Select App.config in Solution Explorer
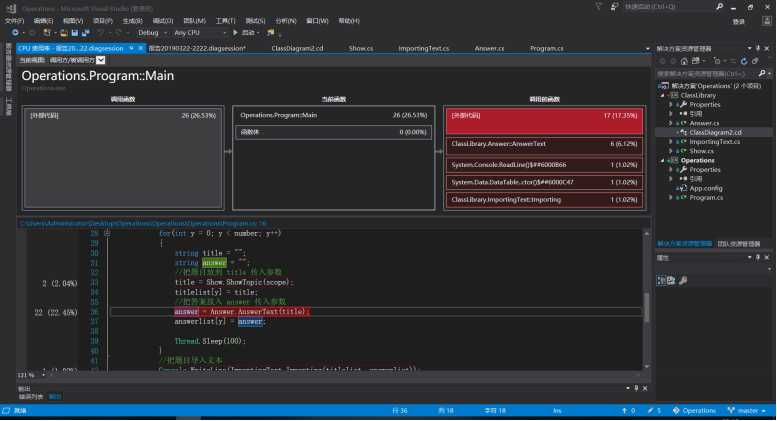The width and height of the screenshot is (777, 421). pos(706,188)
